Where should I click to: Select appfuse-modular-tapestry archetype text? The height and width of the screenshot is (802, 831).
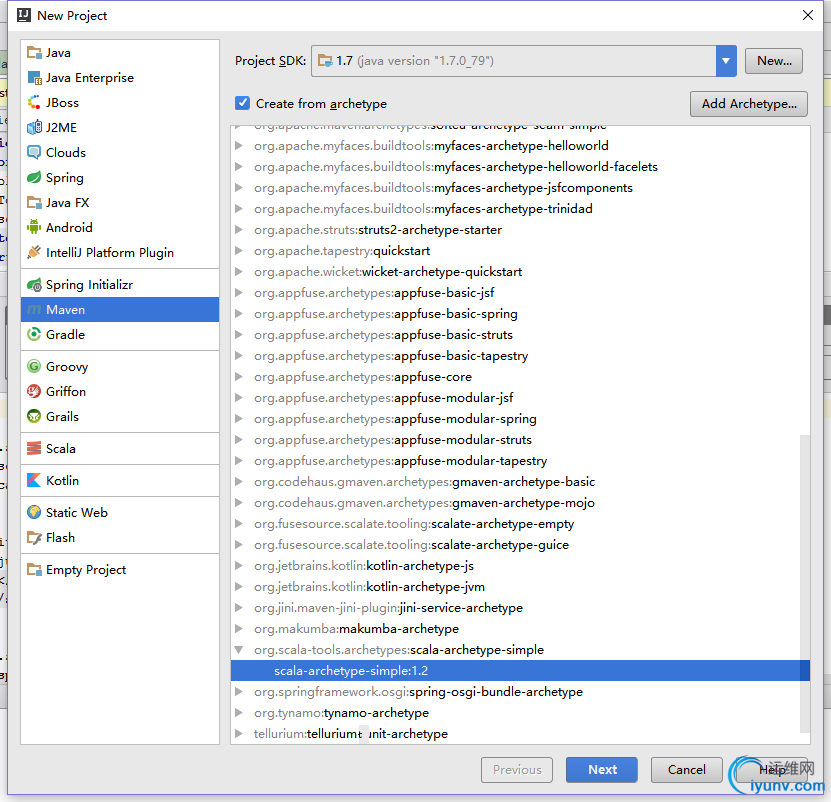471,461
